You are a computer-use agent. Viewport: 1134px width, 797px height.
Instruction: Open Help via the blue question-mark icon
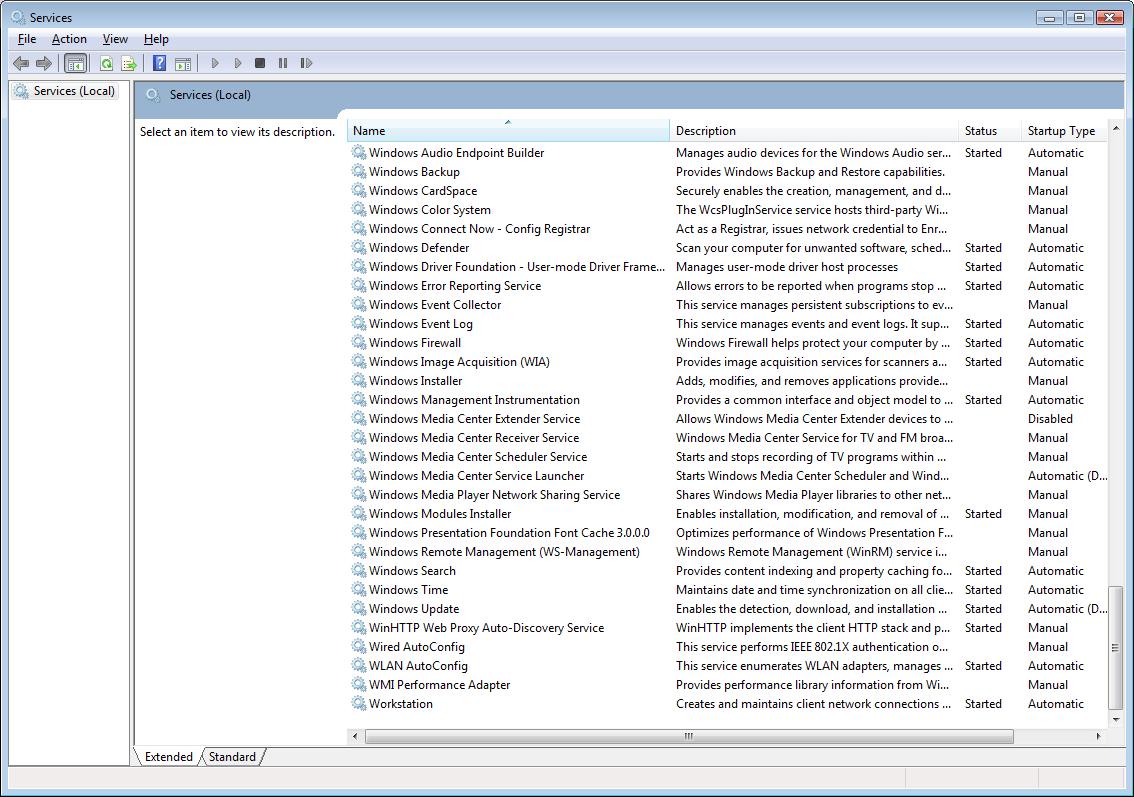[x=159, y=64]
